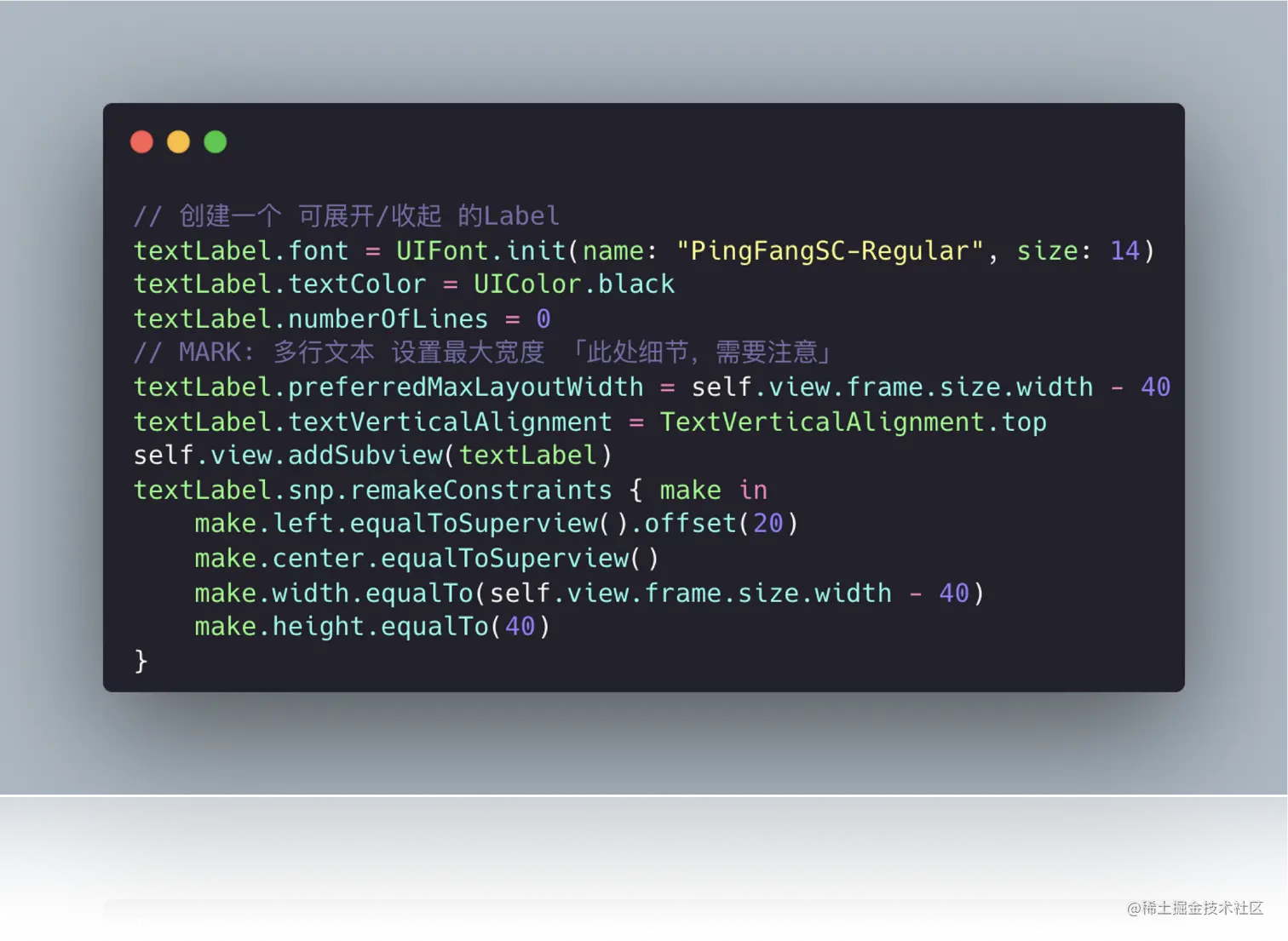Click the 40 after self.view.frame.size.width minus
Image resolution: width=1288 pixels, height=941 pixels.
tap(1155, 387)
